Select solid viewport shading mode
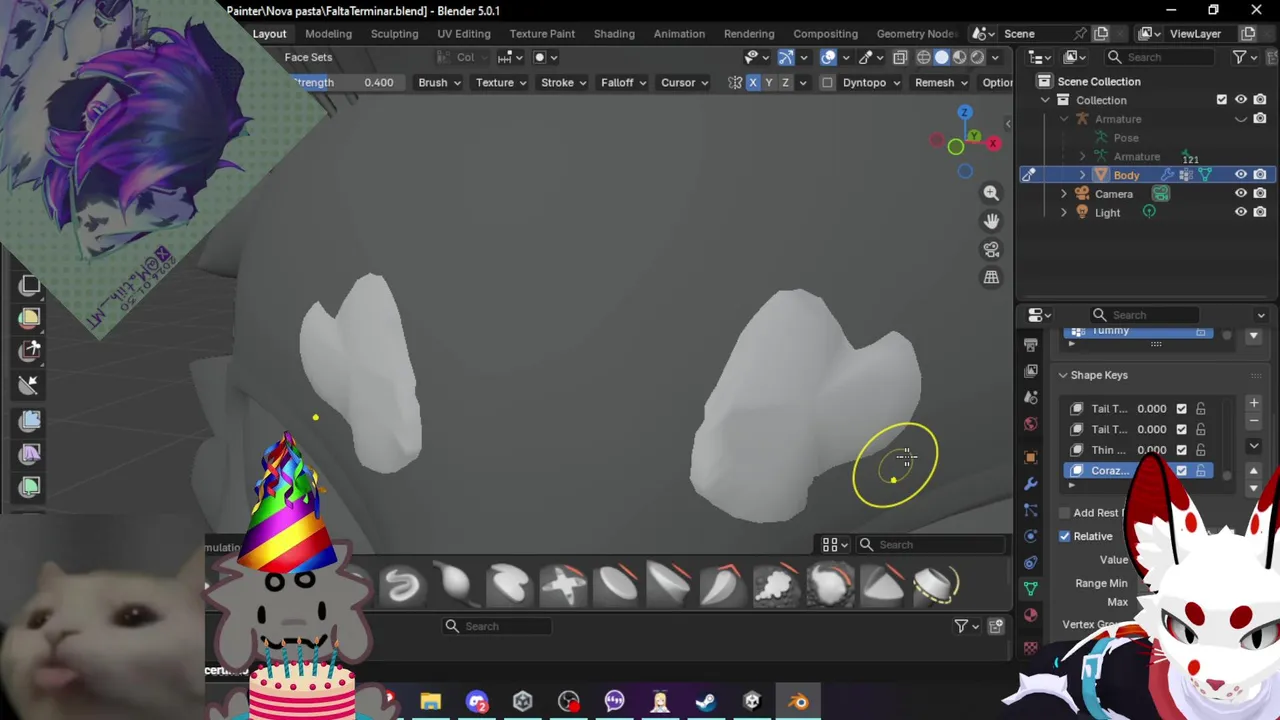 [941, 57]
